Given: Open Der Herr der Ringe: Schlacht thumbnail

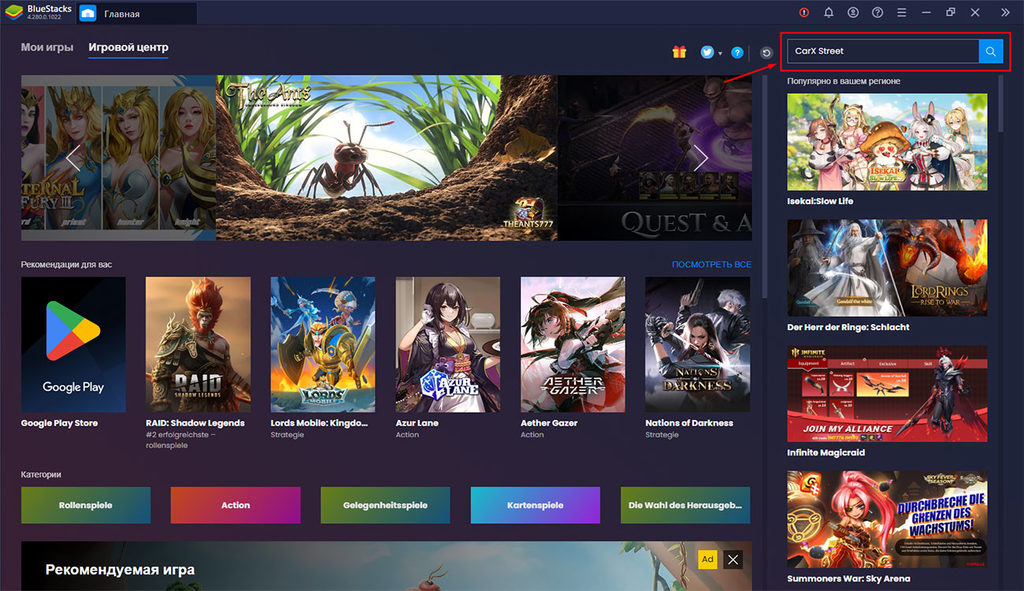Looking at the screenshot, I should coord(887,268).
